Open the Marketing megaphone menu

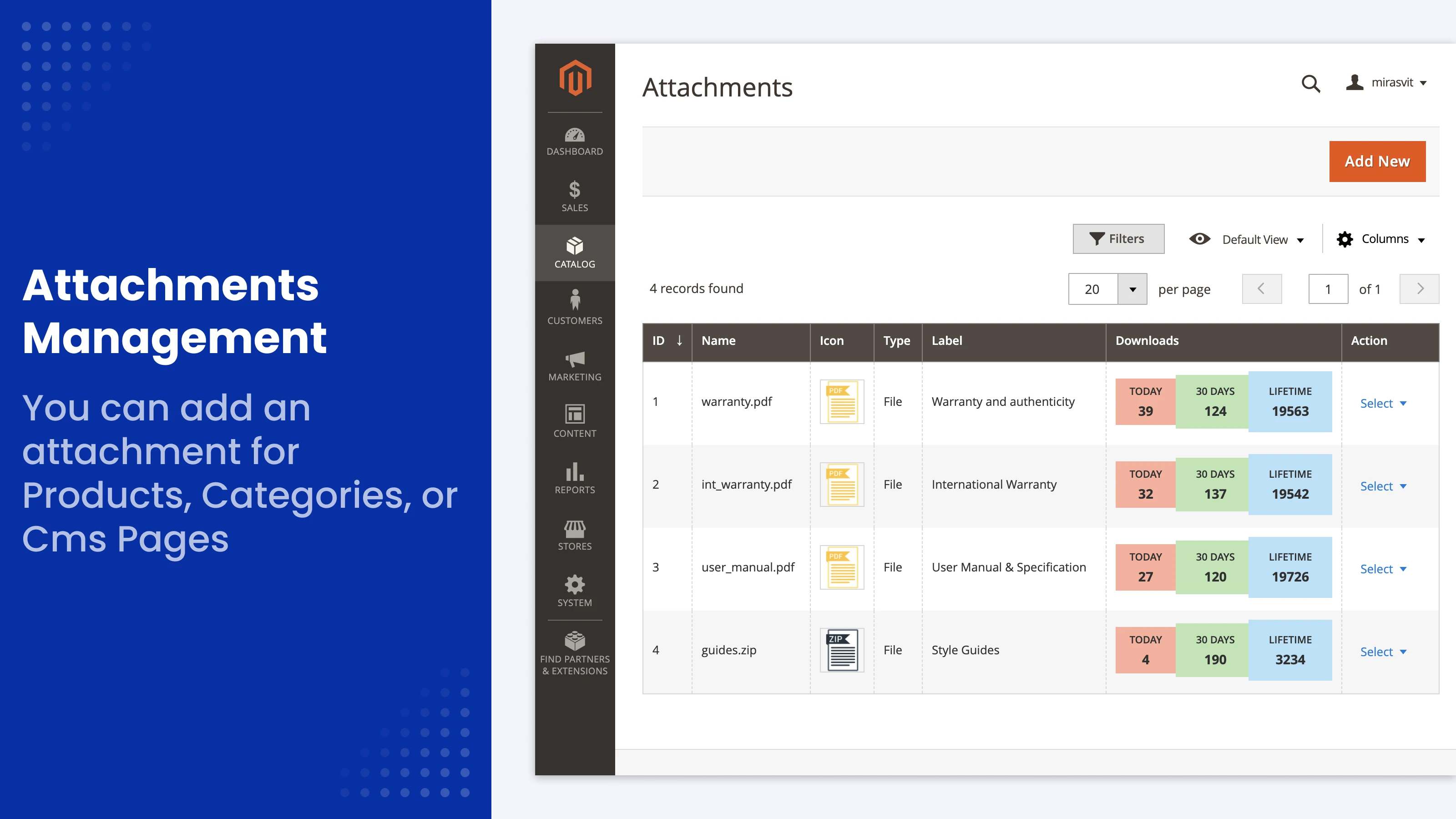(575, 366)
